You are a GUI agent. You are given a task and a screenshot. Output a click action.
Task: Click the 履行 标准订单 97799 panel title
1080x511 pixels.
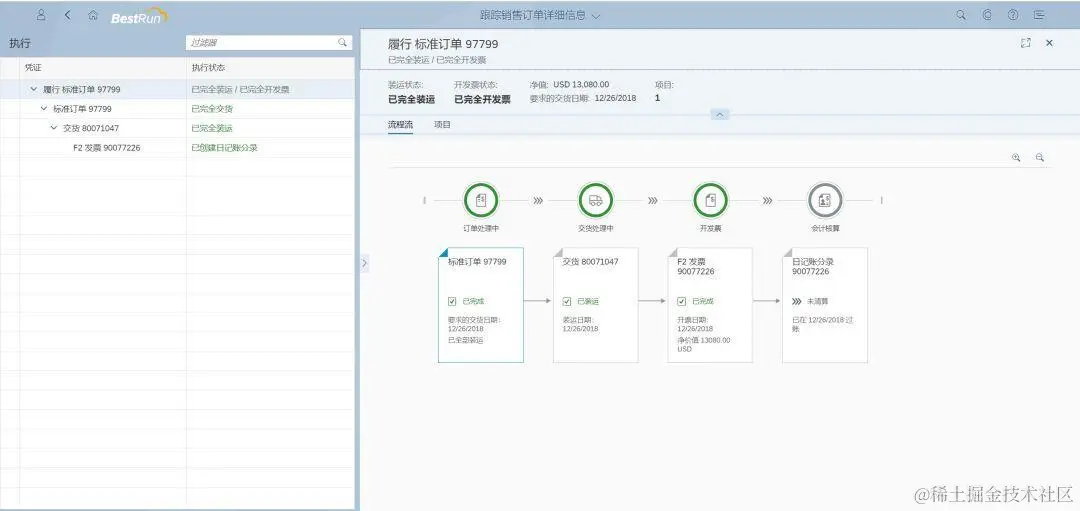point(443,44)
